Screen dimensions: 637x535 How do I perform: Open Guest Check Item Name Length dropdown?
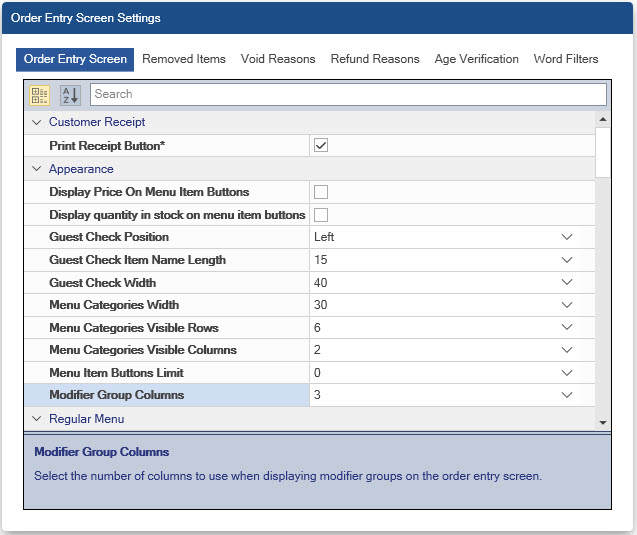566,260
